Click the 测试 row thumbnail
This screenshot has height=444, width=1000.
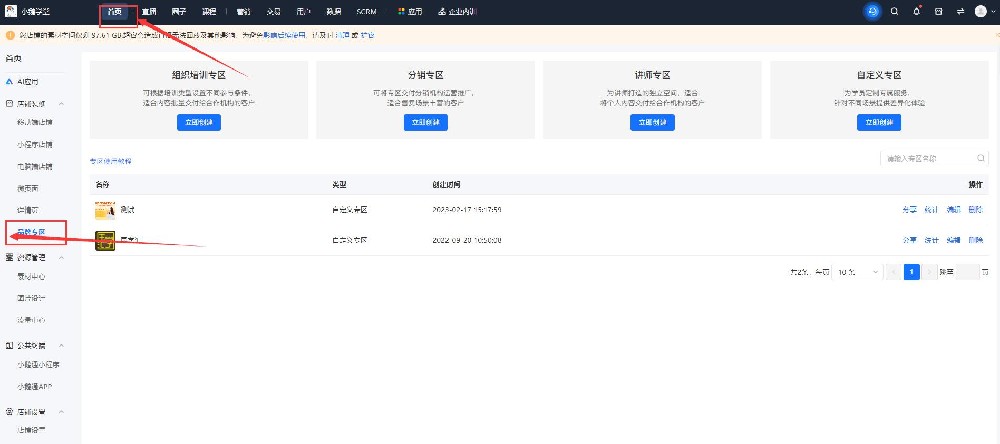coord(105,210)
